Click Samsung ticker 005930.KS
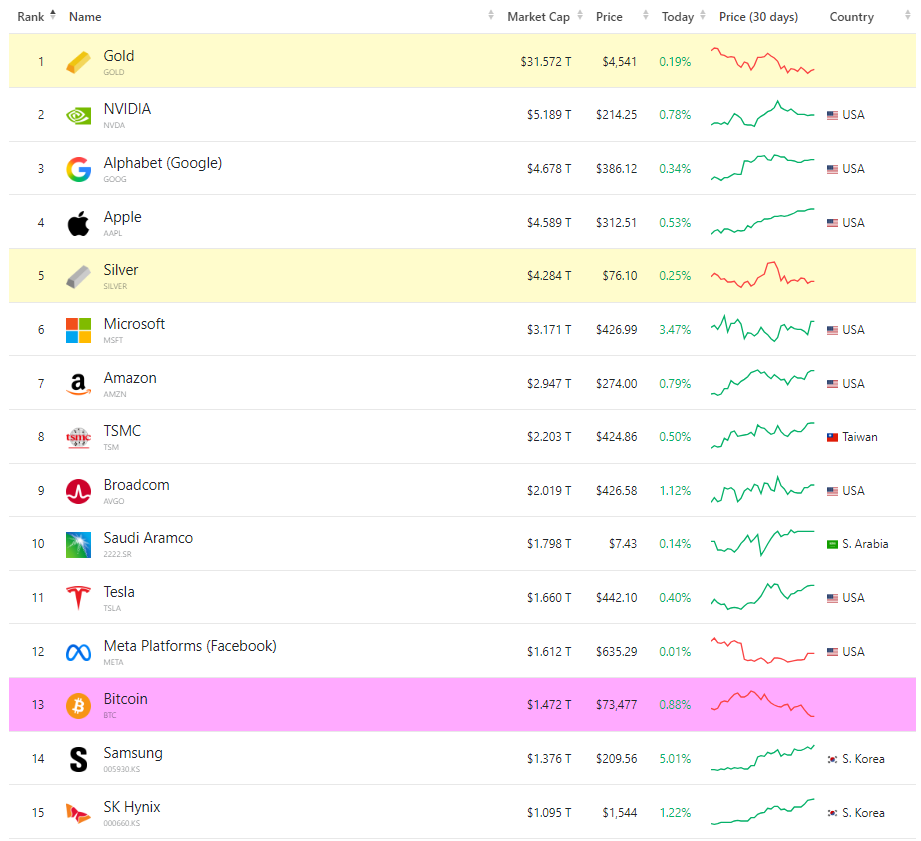The width and height of the screenshot is (921, 841). (x=122, y=769)
